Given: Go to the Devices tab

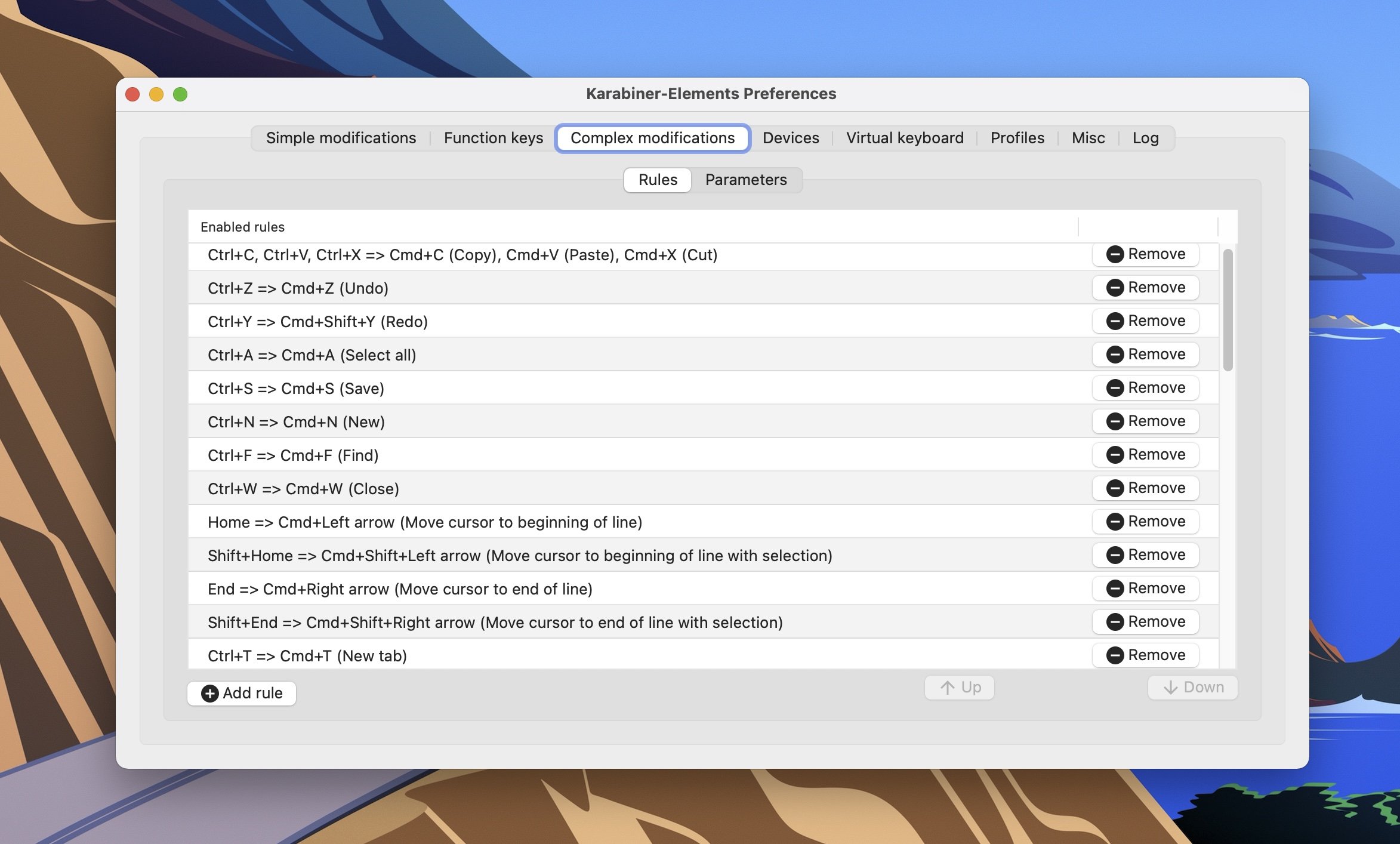Looking at the screenshot, I should click(790, 138).
